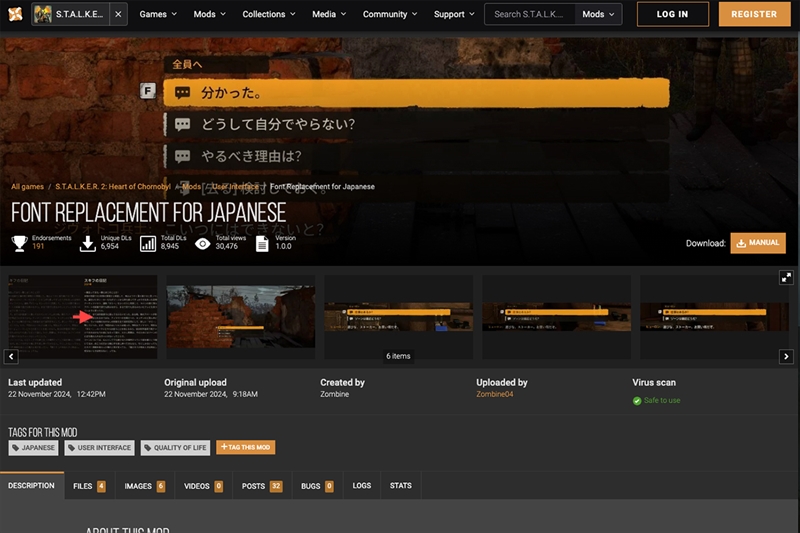This screenshot has width=800, height=533.
Task: Switch to the BUGS tab
Action: [x=317, y=486]
